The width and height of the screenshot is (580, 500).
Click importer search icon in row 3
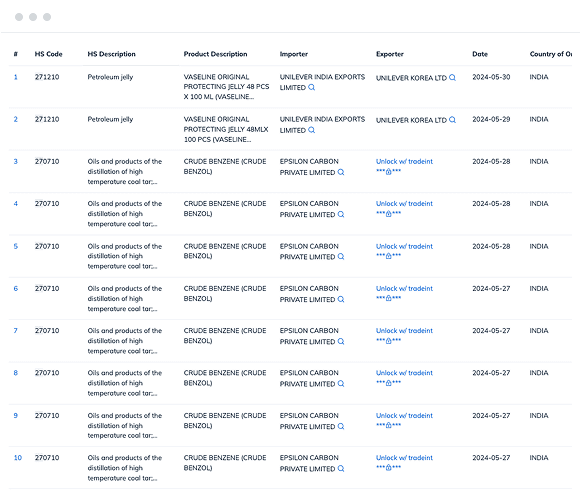tap(341, 172)
